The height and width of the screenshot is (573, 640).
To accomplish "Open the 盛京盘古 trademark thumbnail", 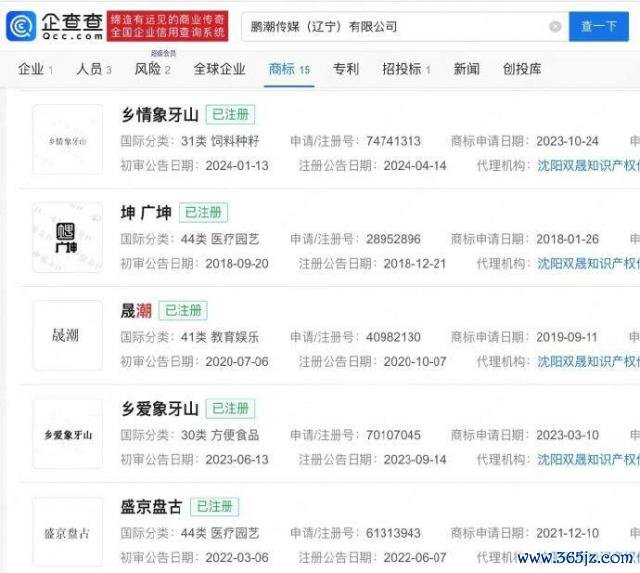I will click(68, 532).
